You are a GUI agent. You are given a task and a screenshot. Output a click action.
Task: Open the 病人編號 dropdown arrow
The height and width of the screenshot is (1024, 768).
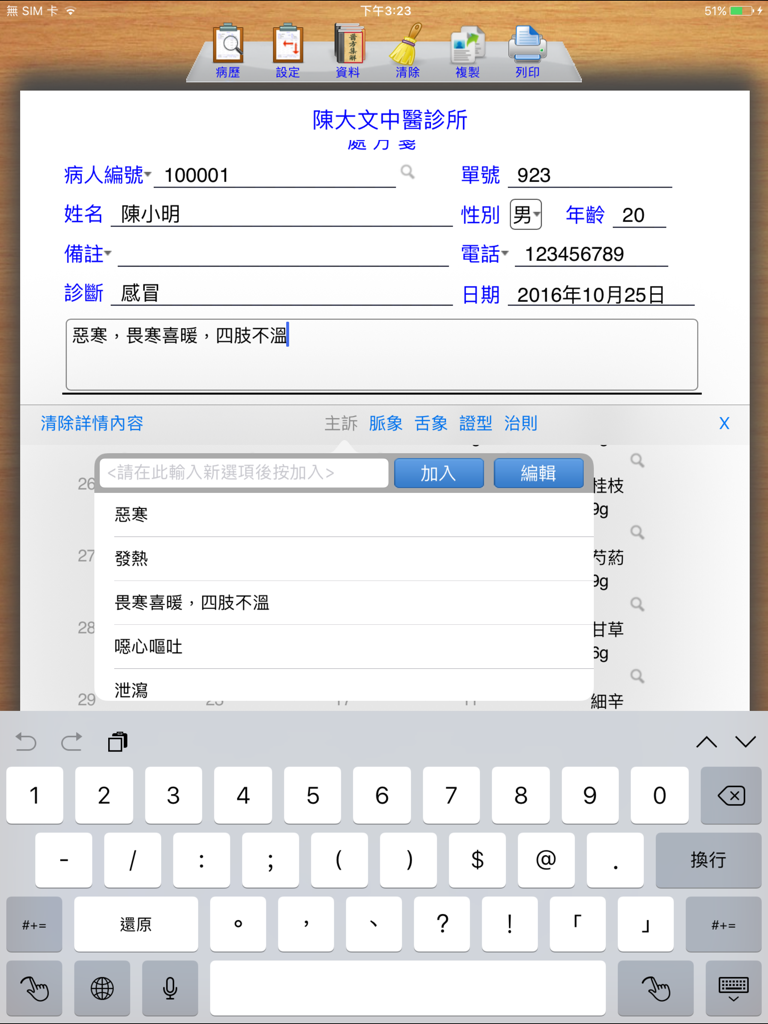click(x=148, y=174)
